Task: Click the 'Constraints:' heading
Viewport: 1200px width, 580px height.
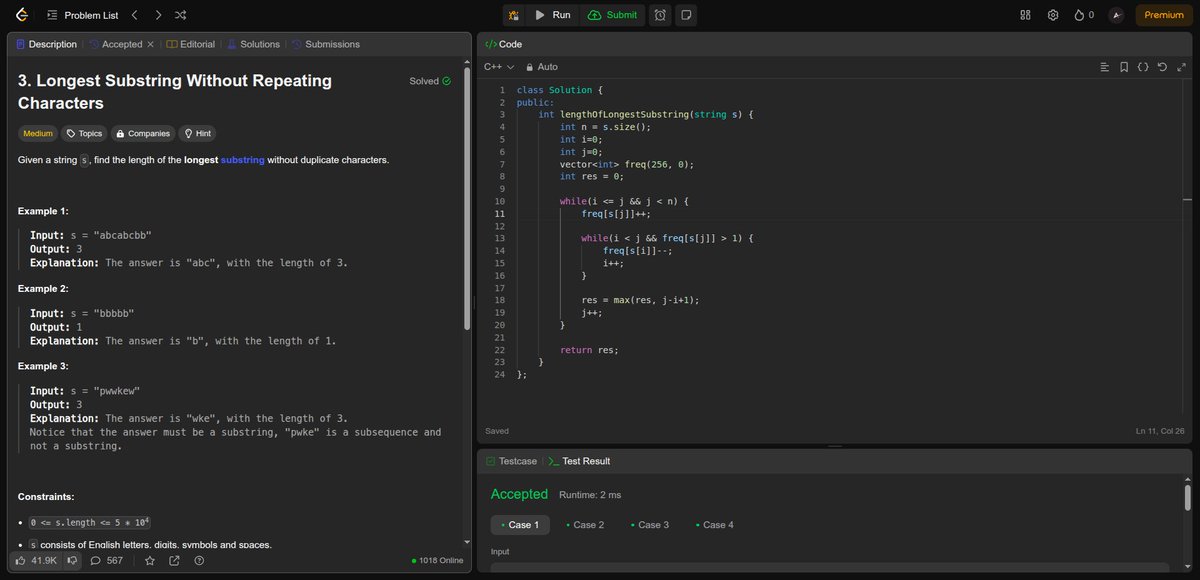Action: (46, 497)
